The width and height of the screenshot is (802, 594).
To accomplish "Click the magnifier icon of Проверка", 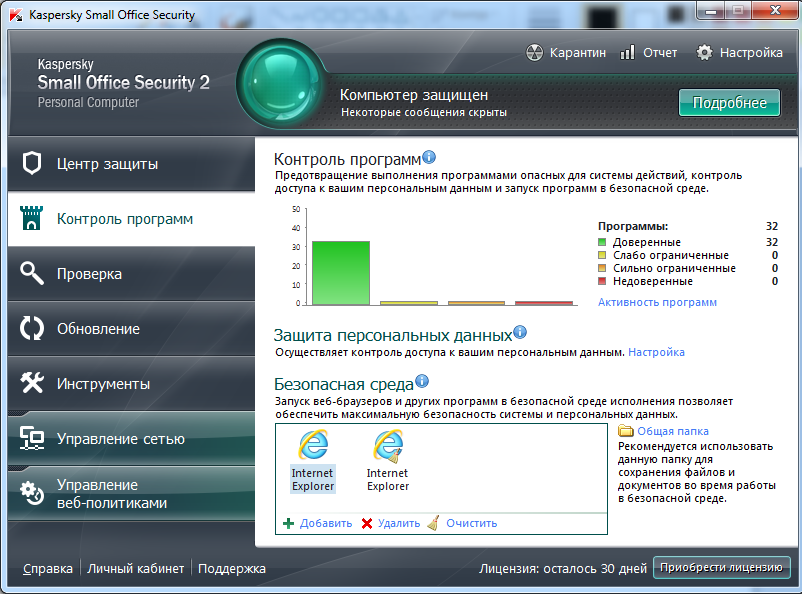I will (32, 273).
